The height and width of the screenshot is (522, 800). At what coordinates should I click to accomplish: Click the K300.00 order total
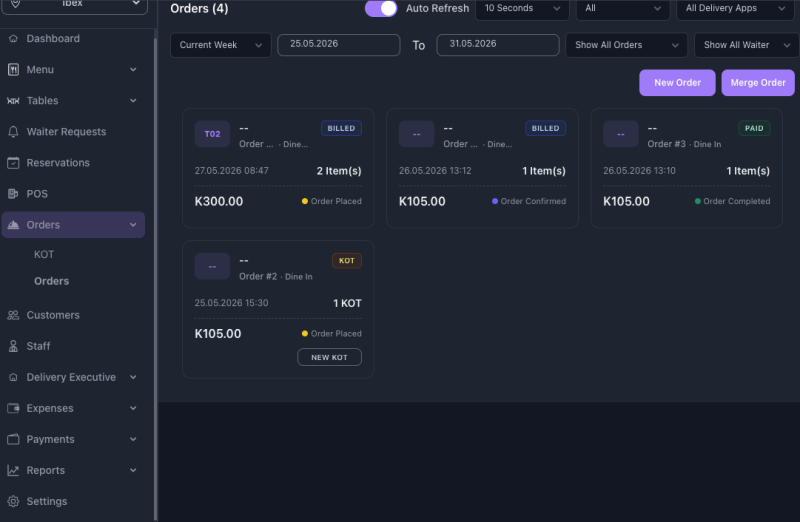(x=219, y=202)
